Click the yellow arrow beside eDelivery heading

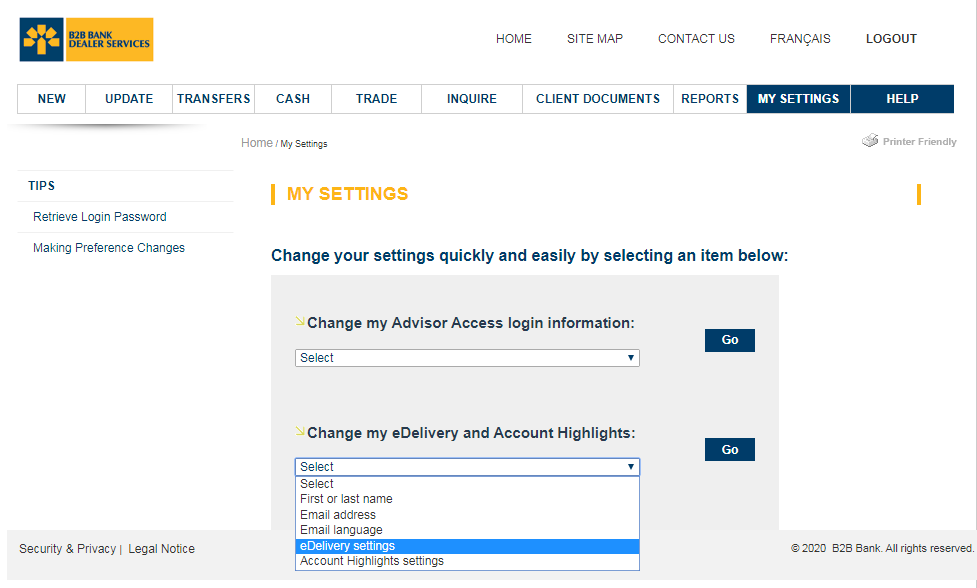coord(301,430)
